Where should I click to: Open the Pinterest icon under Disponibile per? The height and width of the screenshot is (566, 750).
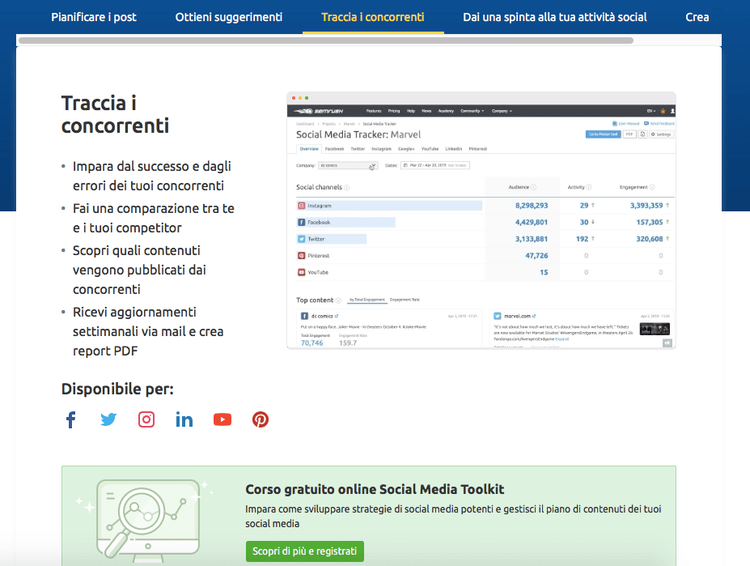click(x=260, y=420)
